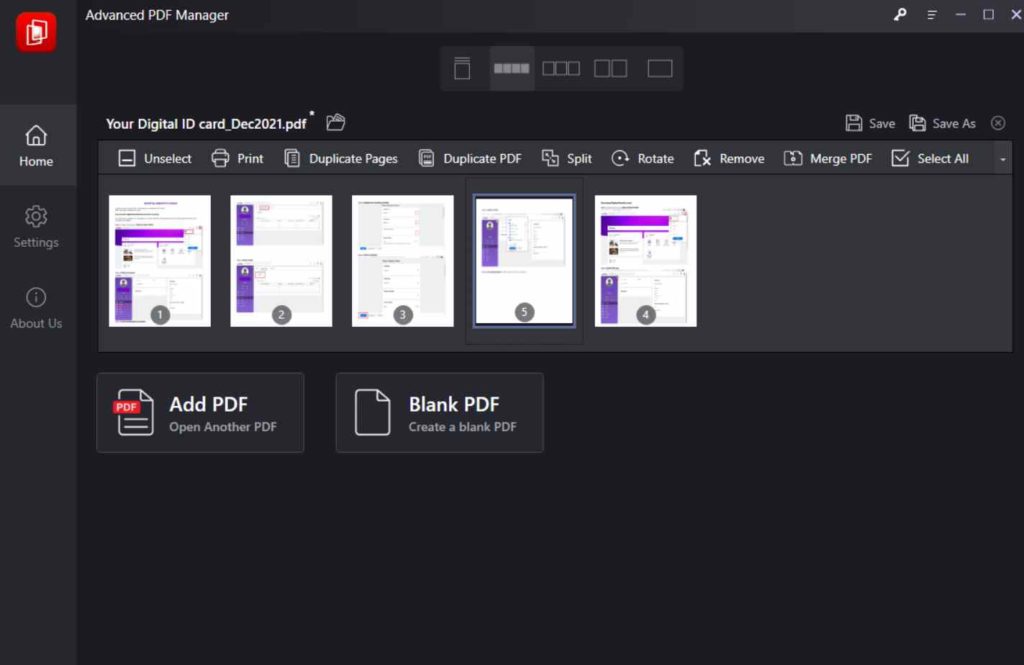
Task: Maximize the Advanced PDF Manager window
Action: point(989,14)
